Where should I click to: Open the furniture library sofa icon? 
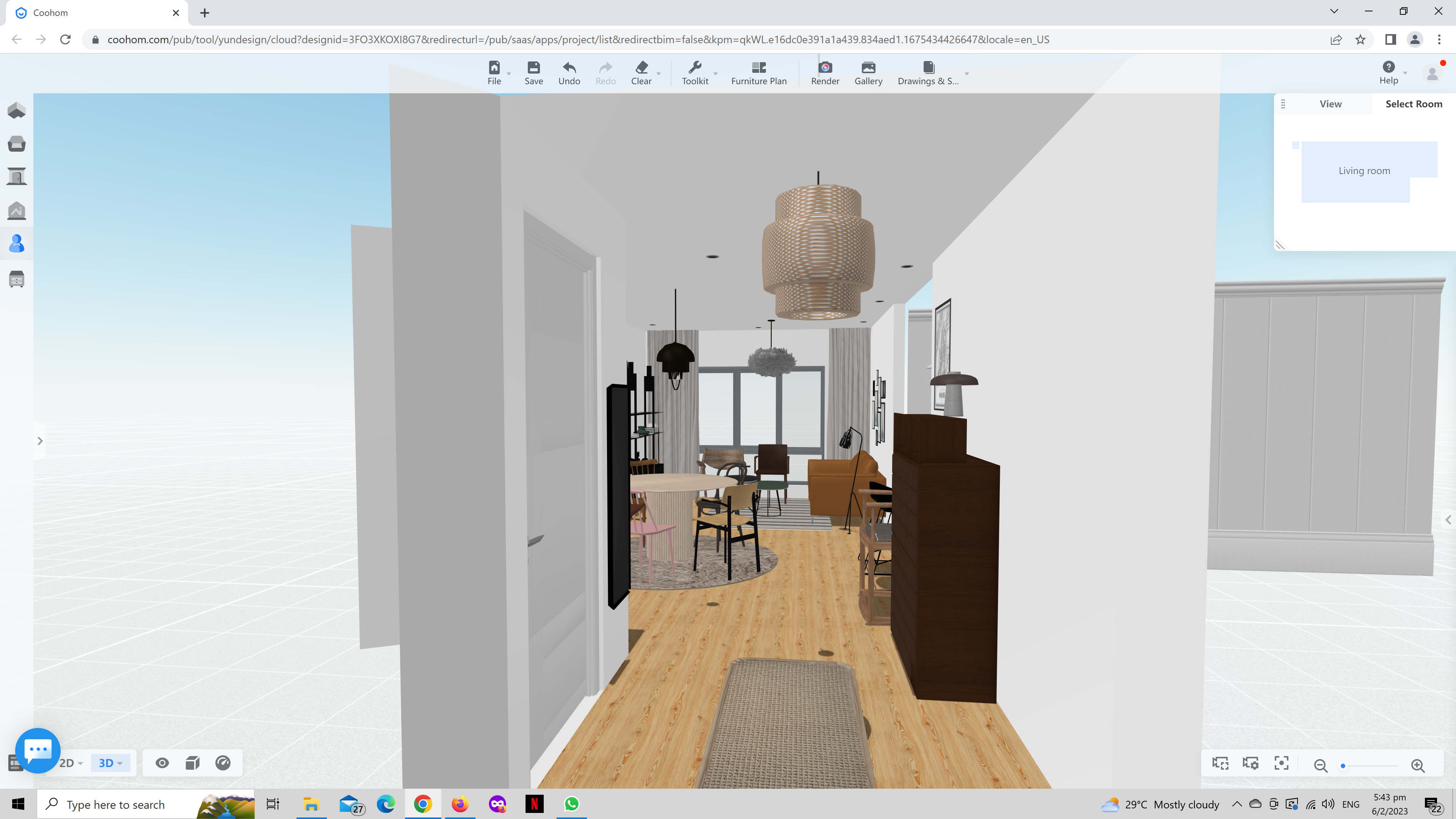pyautogui.click(x=16, y=144)
